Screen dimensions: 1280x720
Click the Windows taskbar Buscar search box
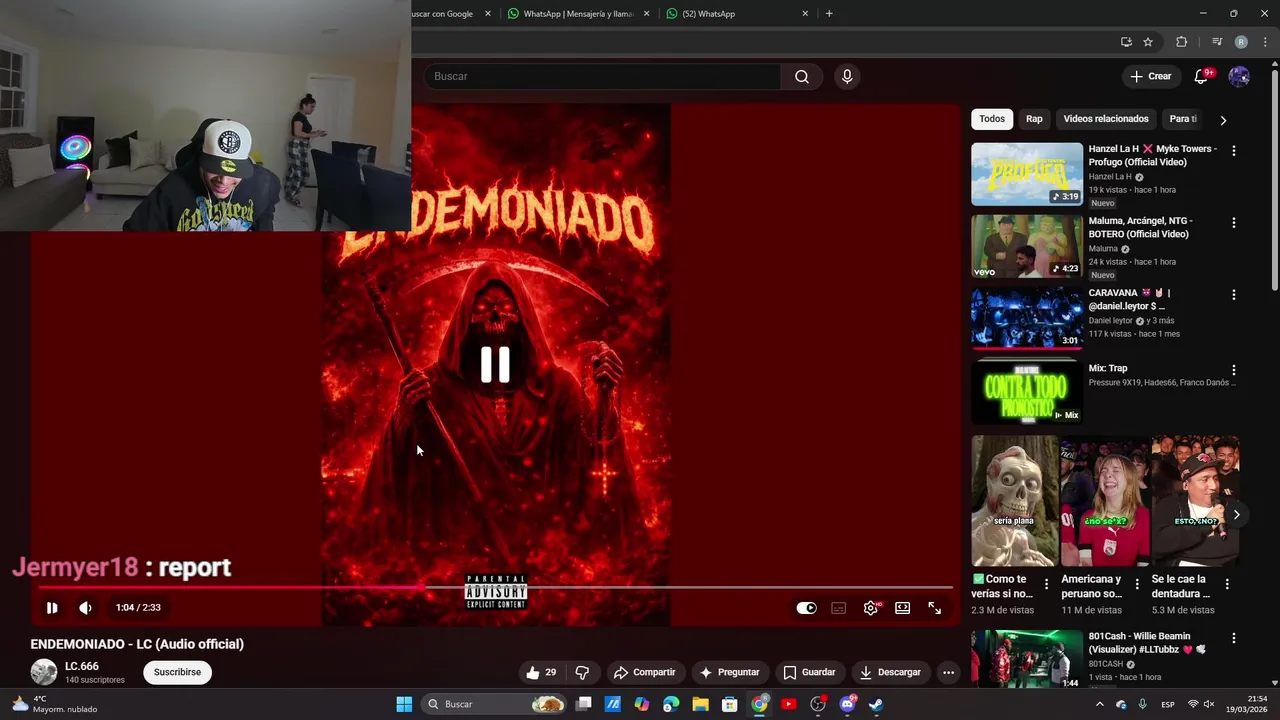[495, 704]
